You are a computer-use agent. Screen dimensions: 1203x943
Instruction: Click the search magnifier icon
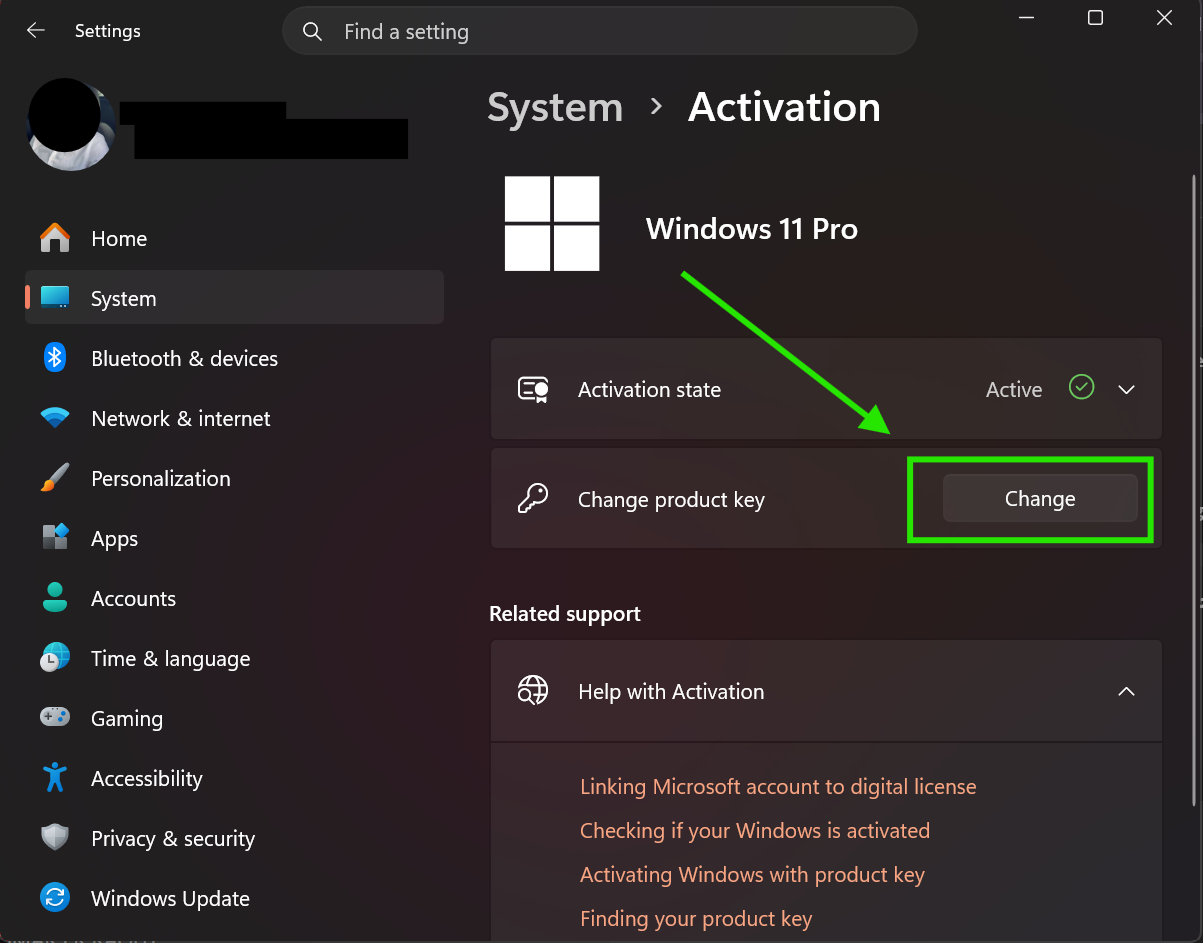(x=312, y=32)
